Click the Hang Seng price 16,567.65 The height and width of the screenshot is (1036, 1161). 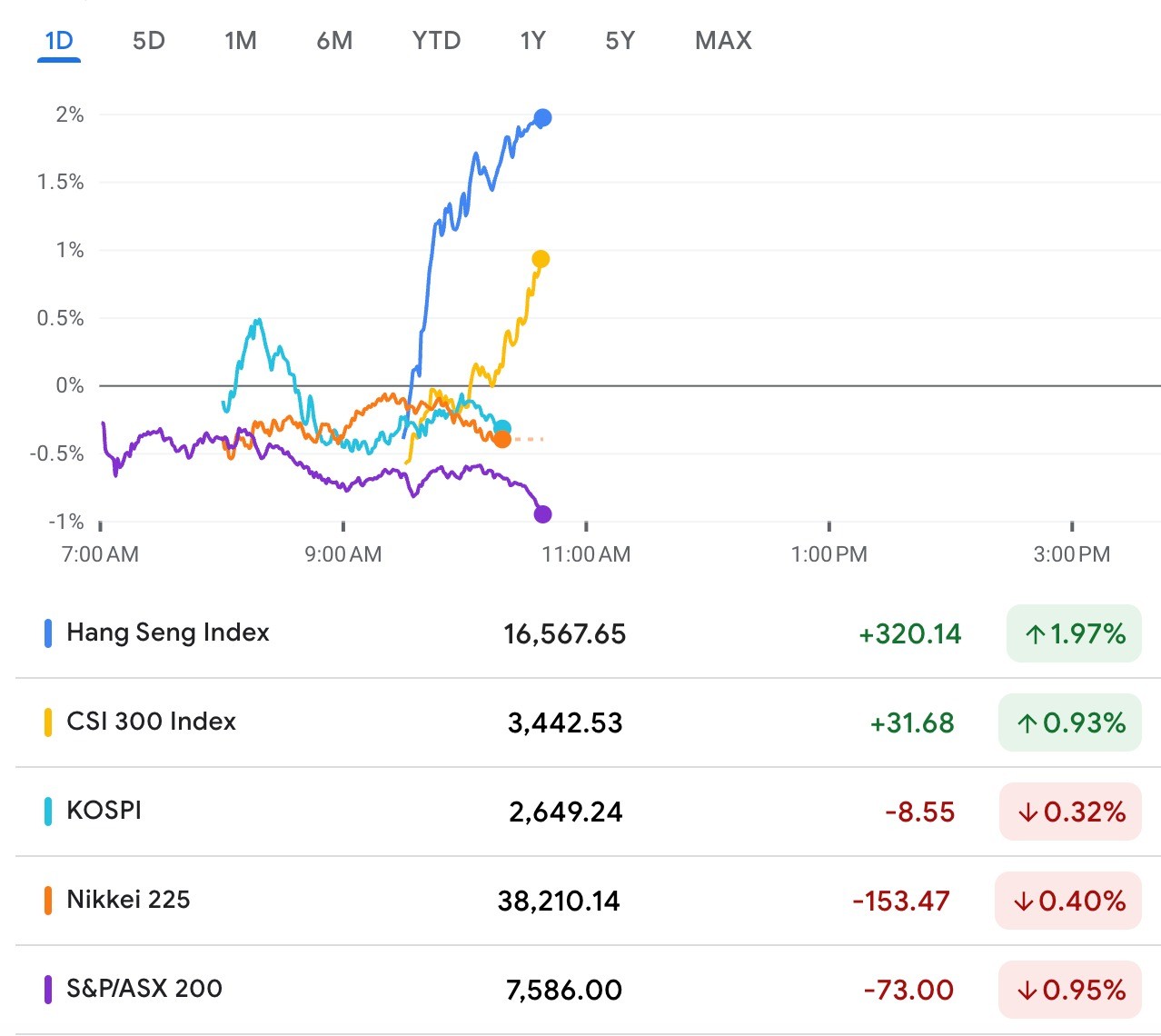(565, 634)
